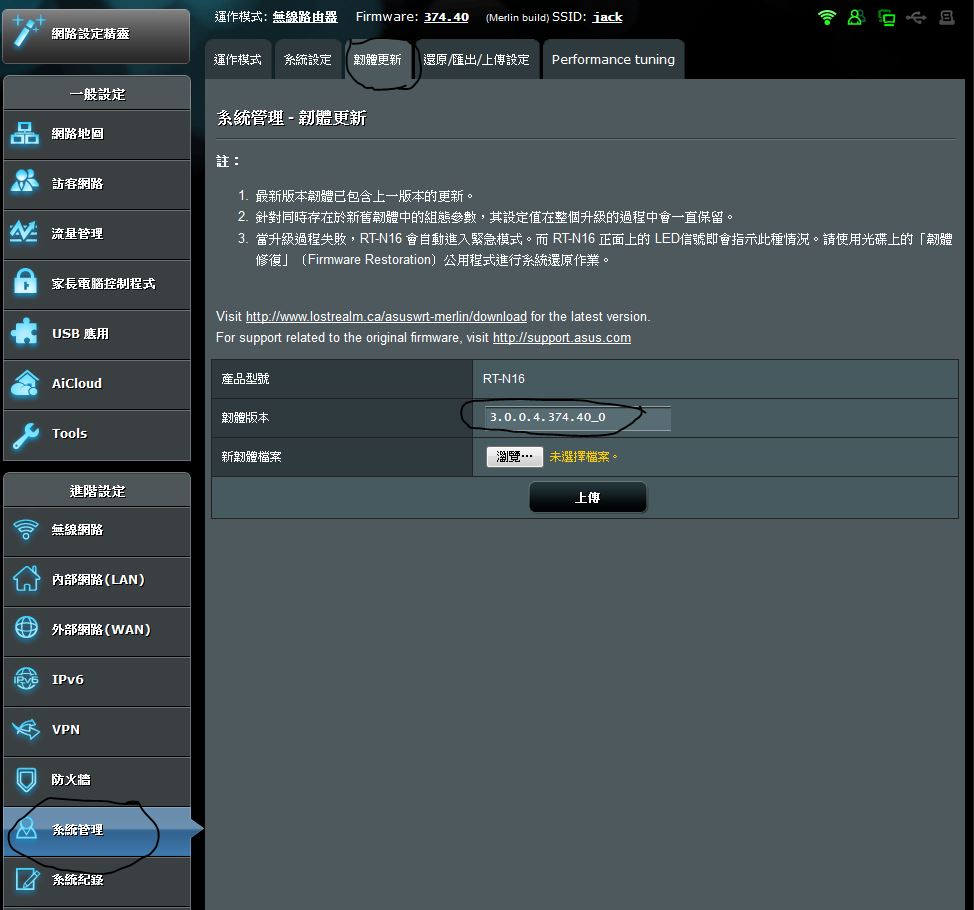Open the 網路地圖 network map icon

(x=25, y=134)
